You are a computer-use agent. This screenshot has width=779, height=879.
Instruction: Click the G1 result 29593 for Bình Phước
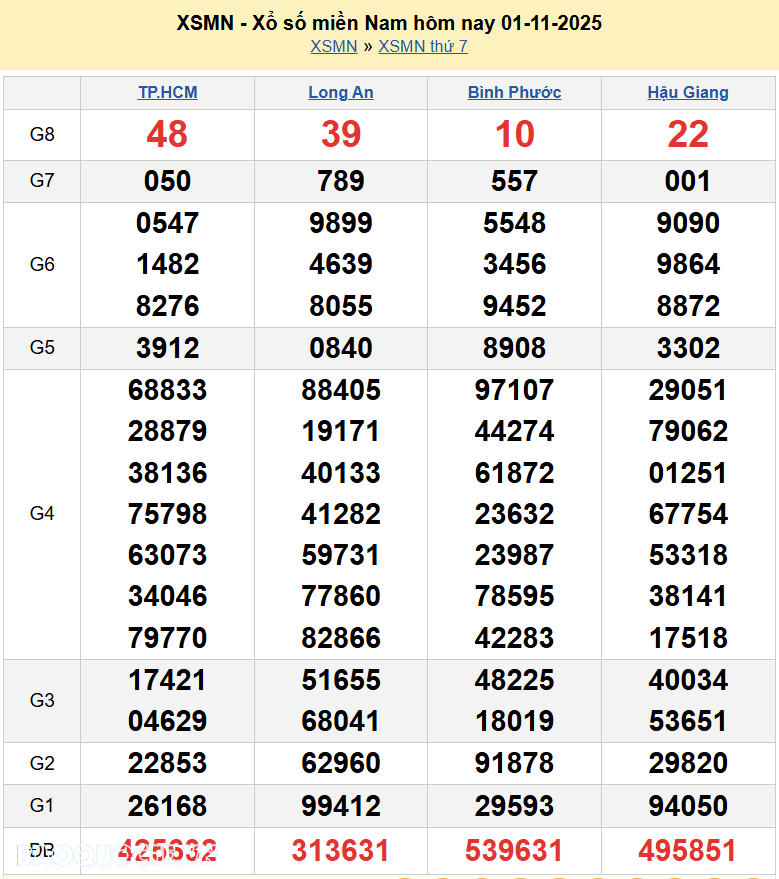[x=514, y=805]
